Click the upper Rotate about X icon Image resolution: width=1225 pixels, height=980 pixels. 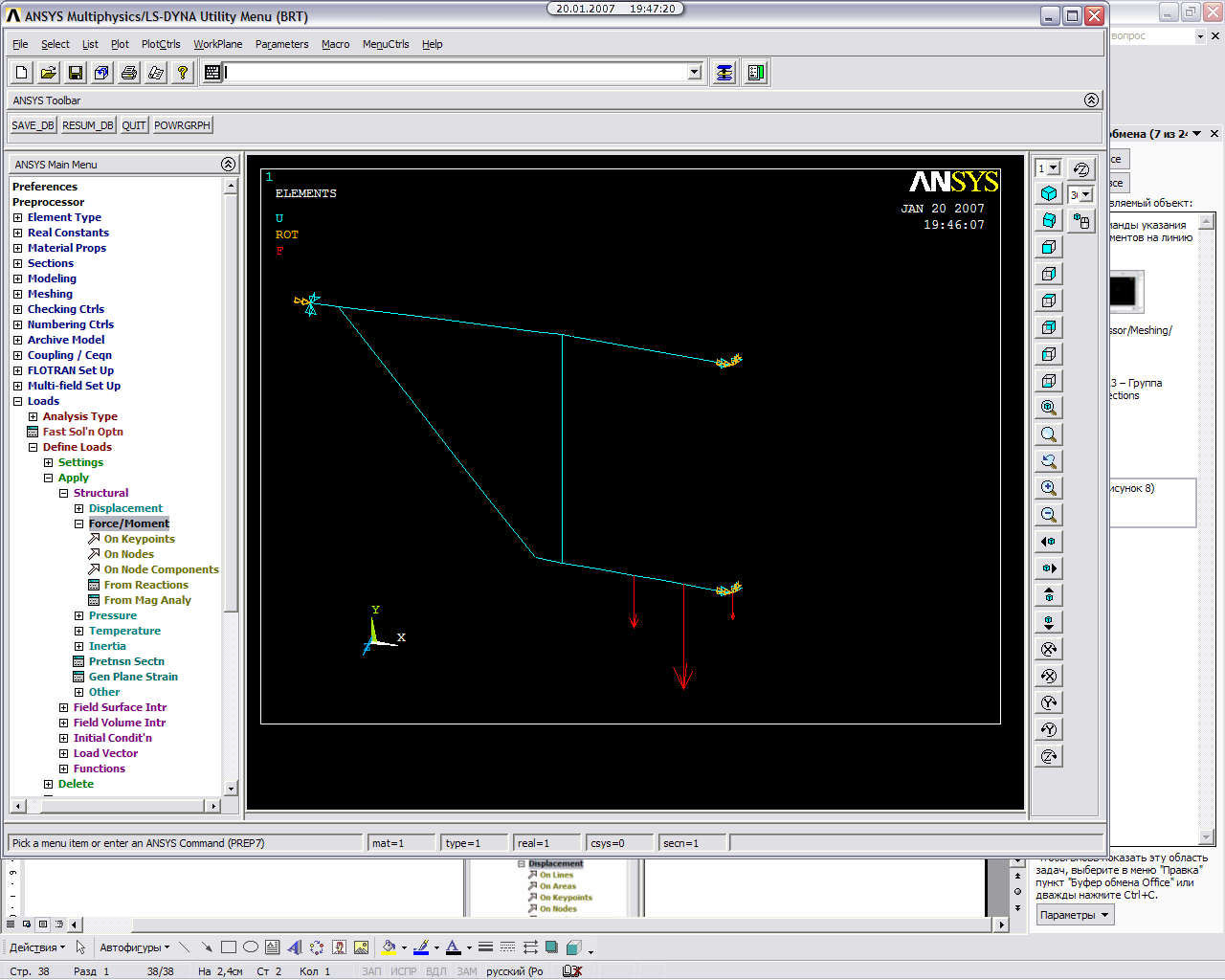coord(1049,649)
